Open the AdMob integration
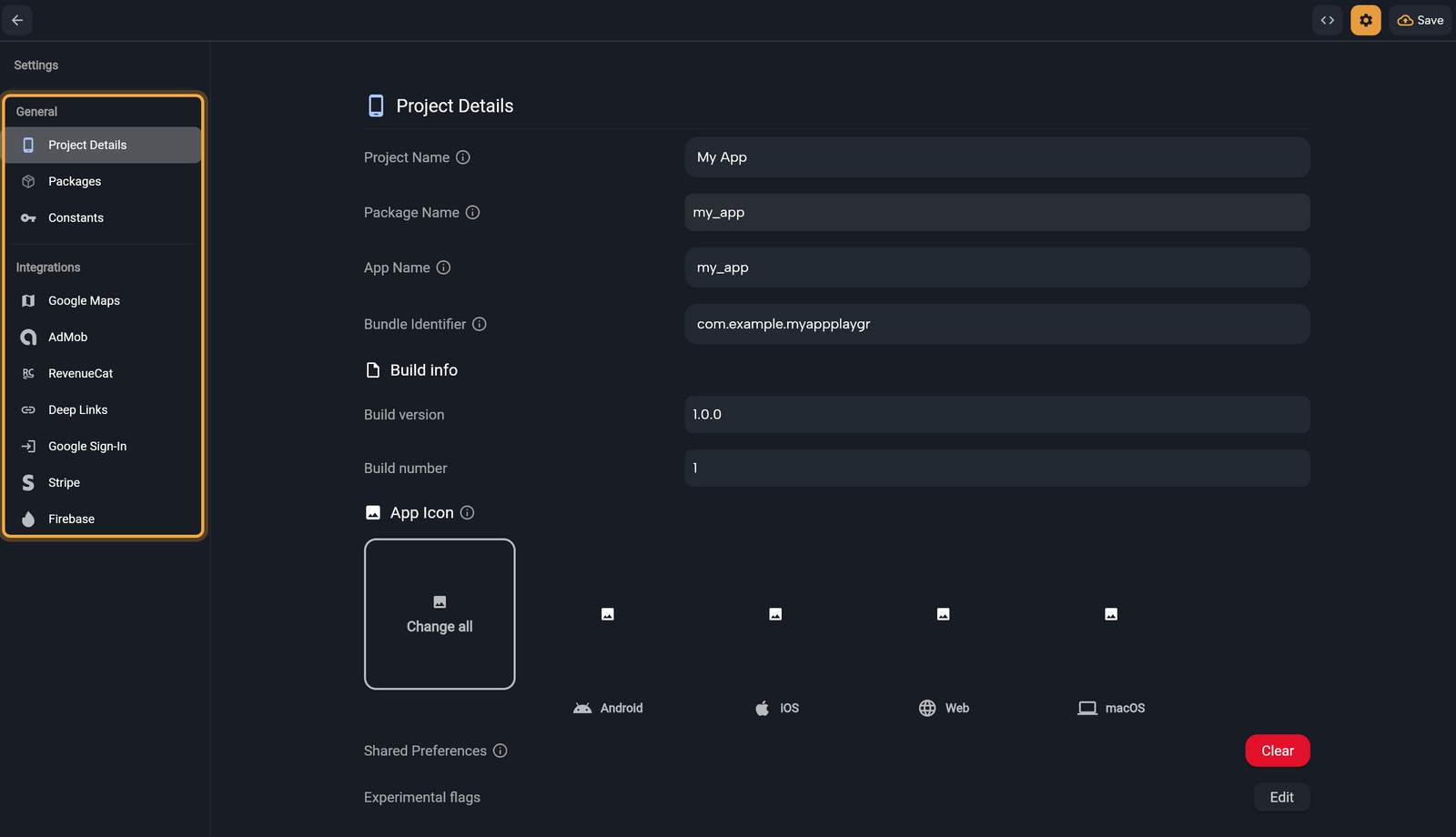This screenshot has height=837, width=1456. pos(103,337)
